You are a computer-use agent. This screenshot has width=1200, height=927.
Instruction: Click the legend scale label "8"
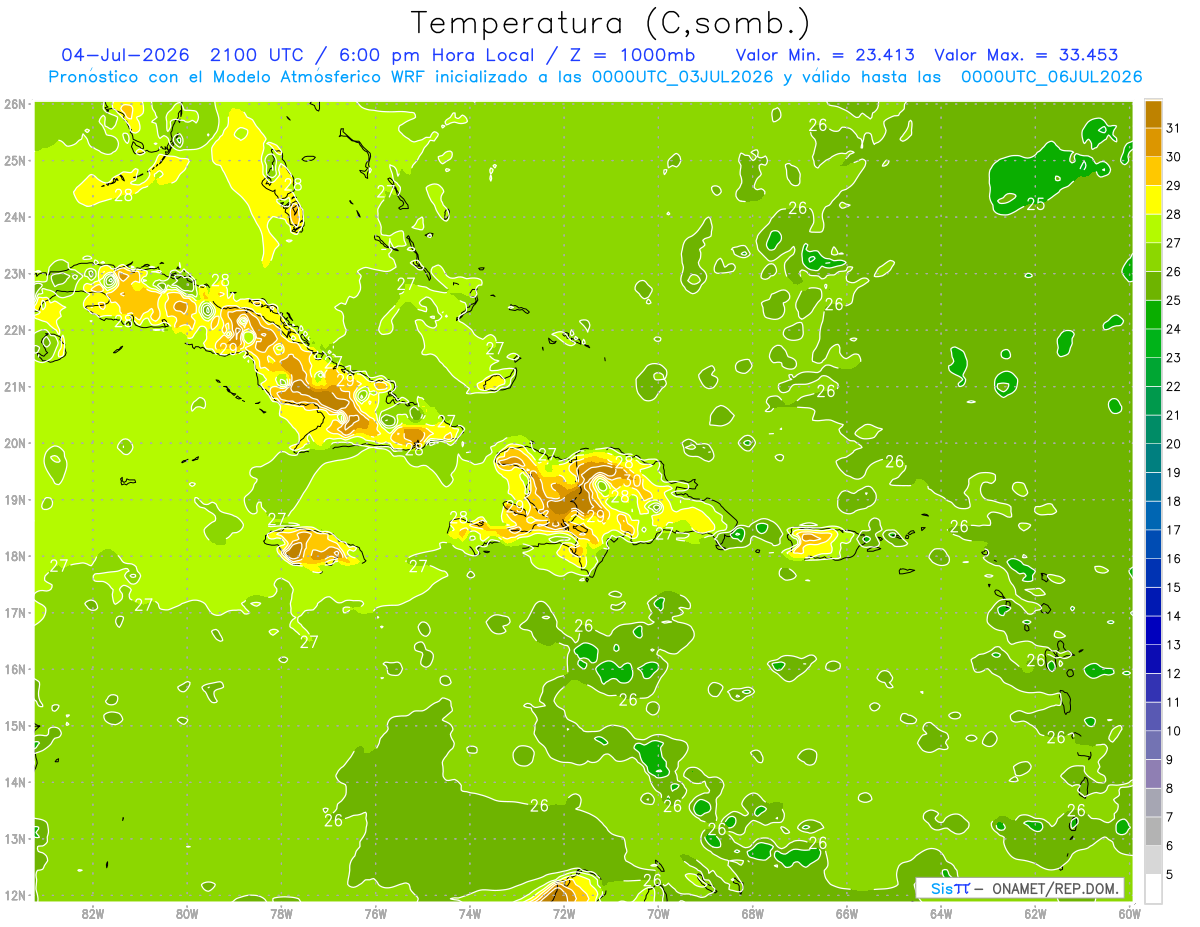pos(1171,788)
